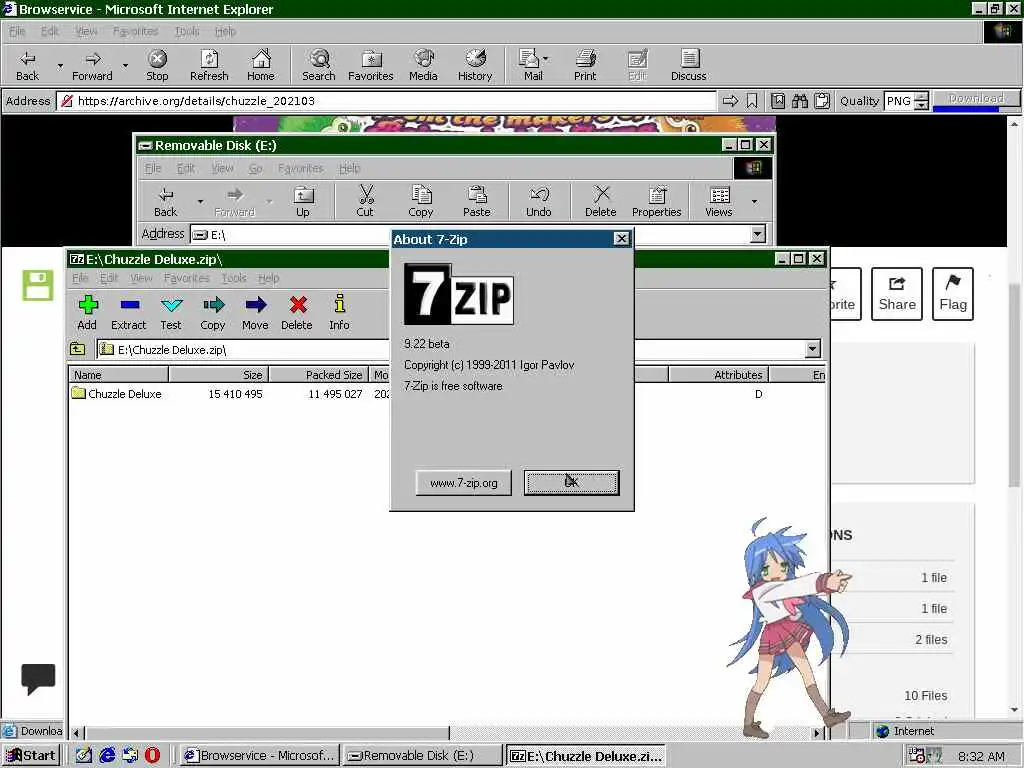
Task: Open the Views dropdown arrow
Action: [755, 201]
